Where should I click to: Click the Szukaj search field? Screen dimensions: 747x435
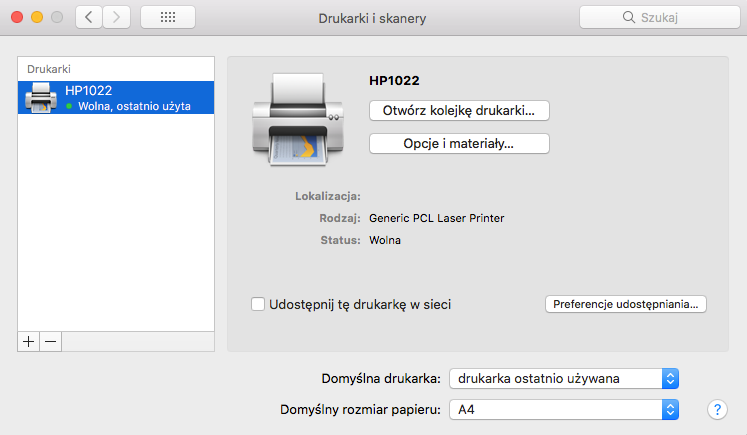(x=660, y=18)
